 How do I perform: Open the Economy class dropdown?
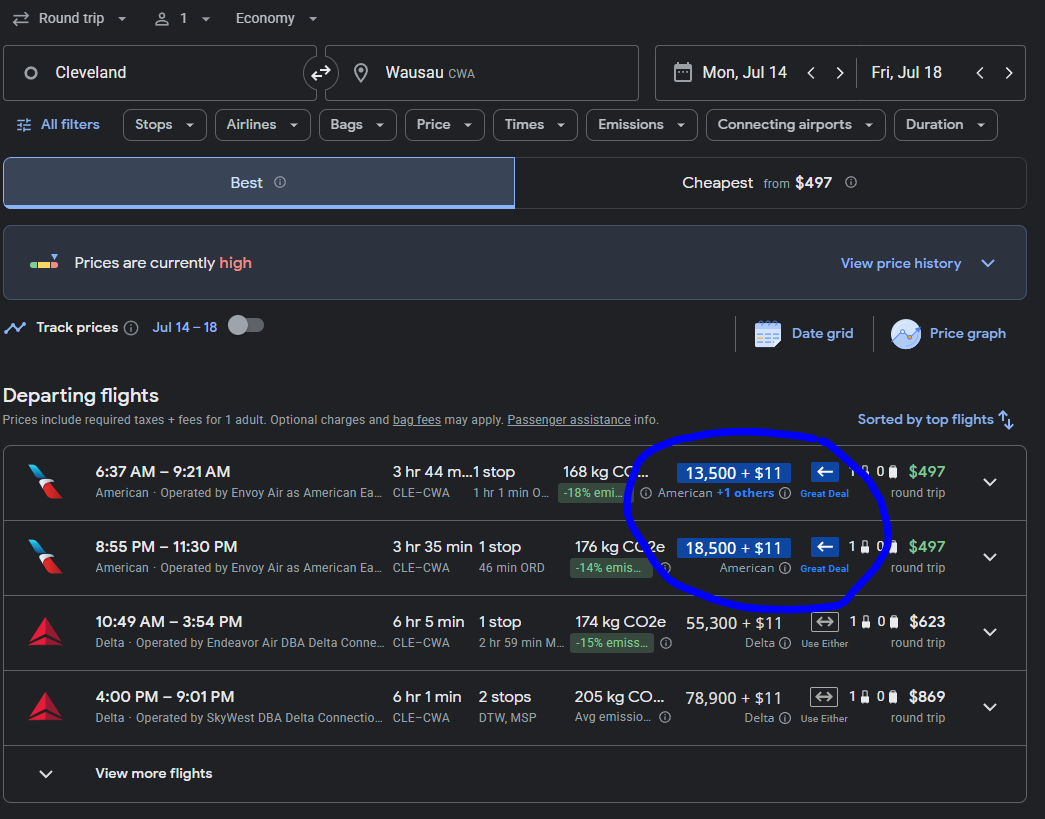(x=276, y=19)
